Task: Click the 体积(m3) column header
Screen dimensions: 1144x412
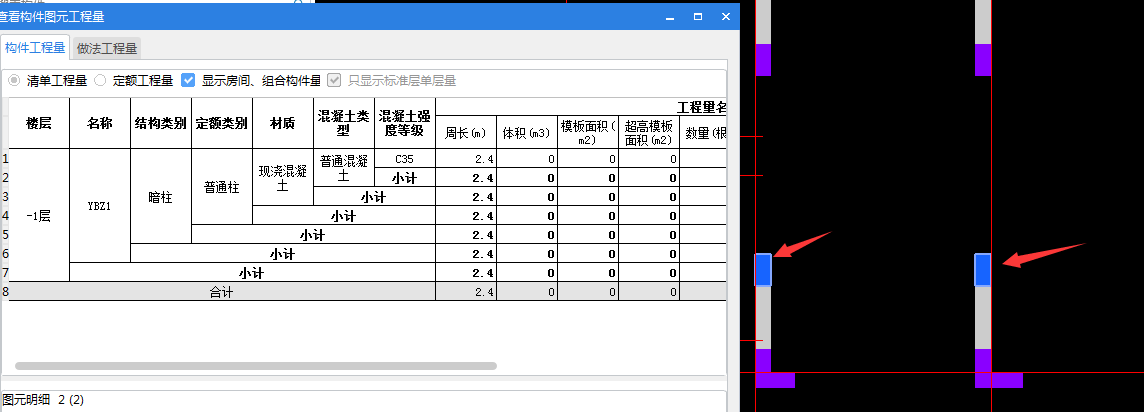Action: 527,132
